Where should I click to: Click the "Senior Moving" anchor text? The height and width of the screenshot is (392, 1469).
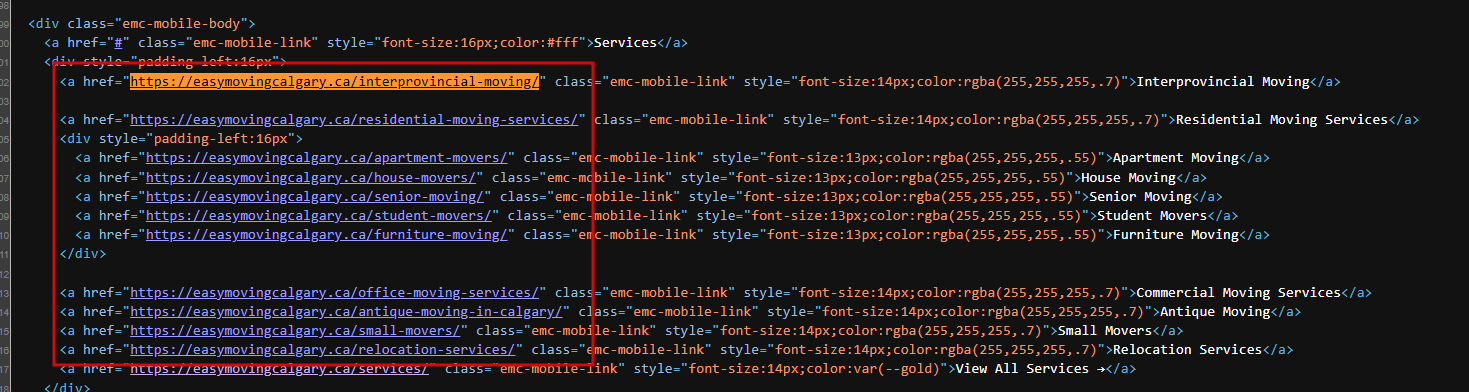point(1140,196)
